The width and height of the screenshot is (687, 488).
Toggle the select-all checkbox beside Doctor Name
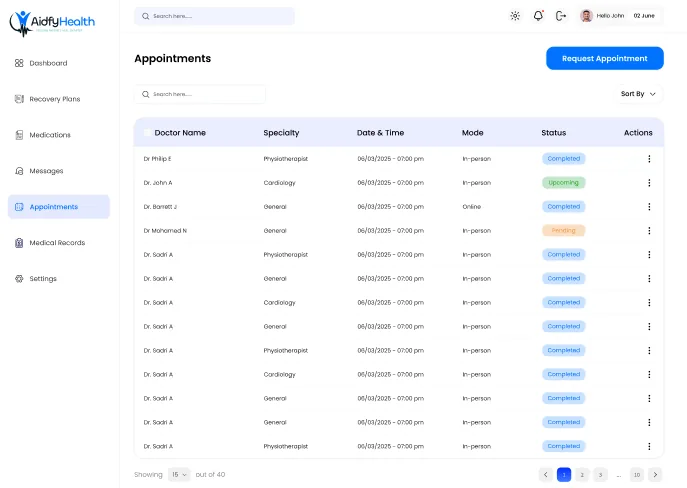tap(148, 132)
